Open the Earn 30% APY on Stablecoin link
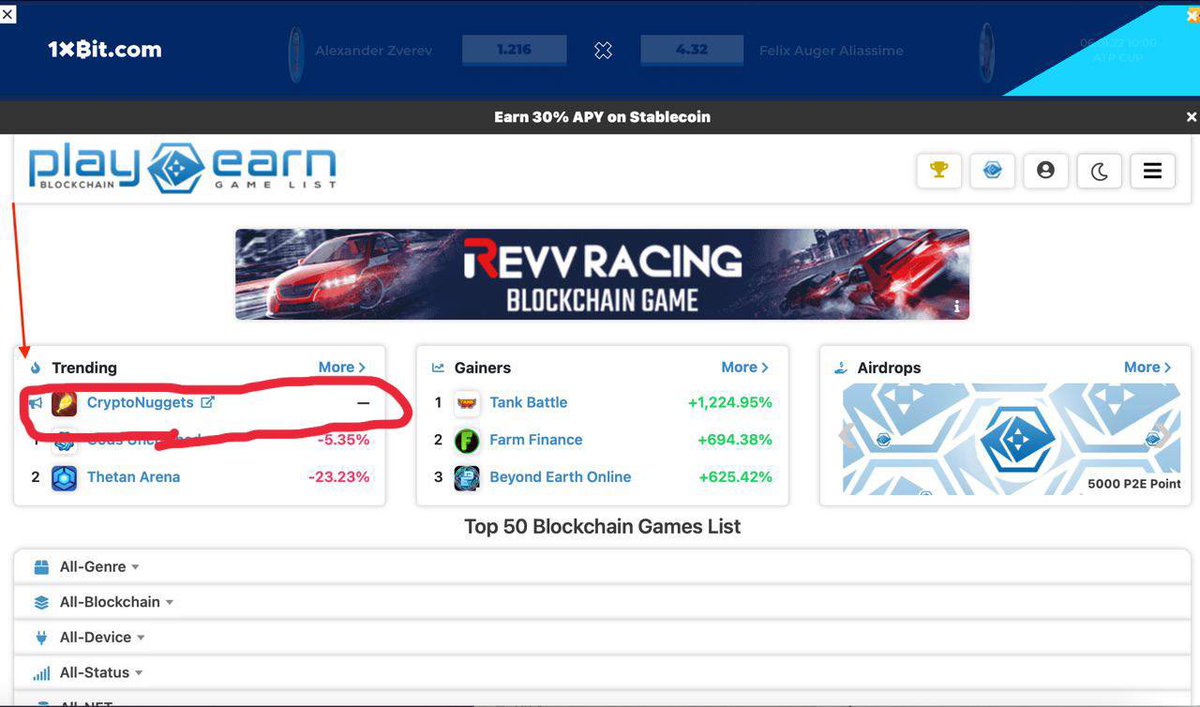 (602, 117)
